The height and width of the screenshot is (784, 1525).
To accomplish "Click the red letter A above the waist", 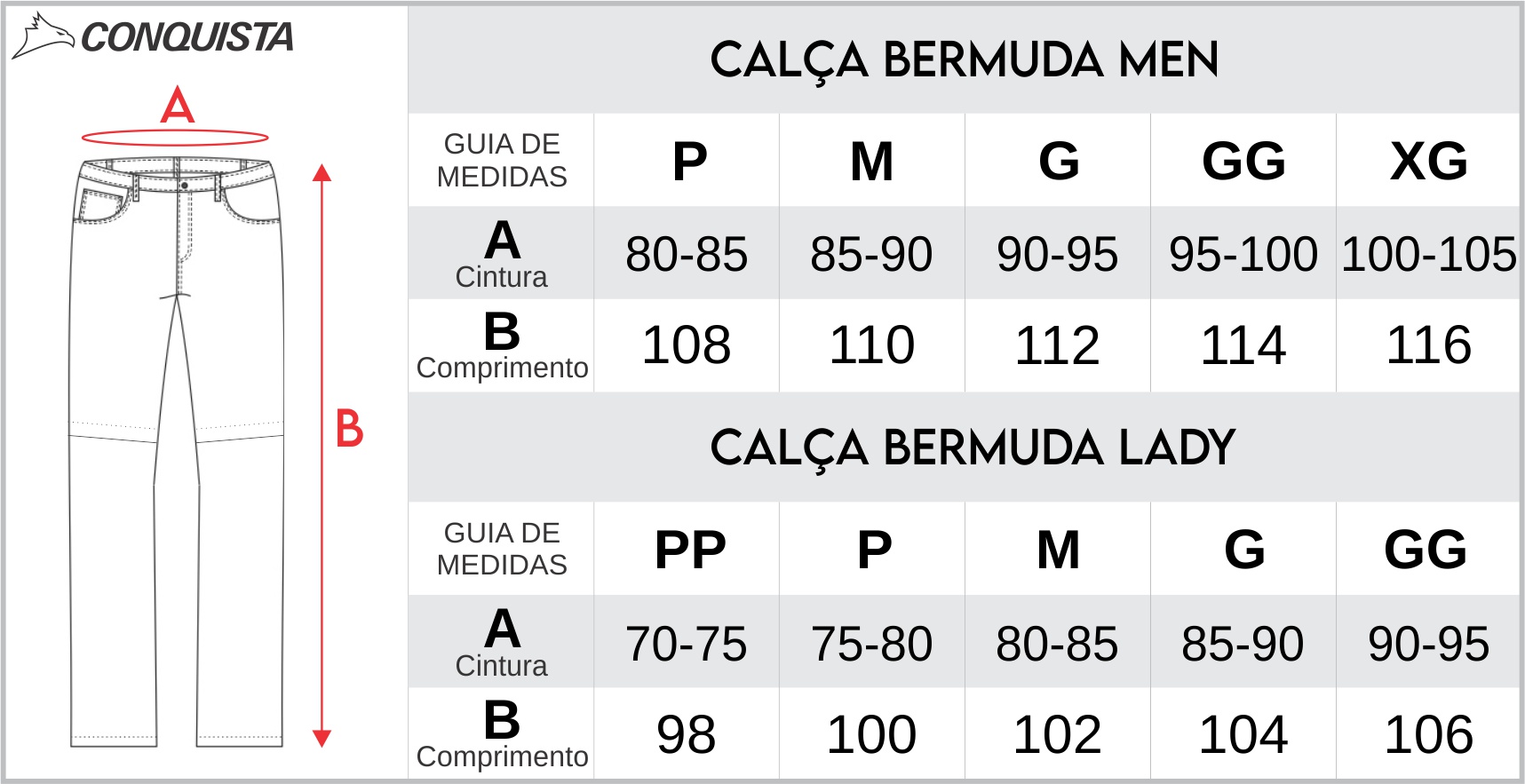I will (177, 106).
